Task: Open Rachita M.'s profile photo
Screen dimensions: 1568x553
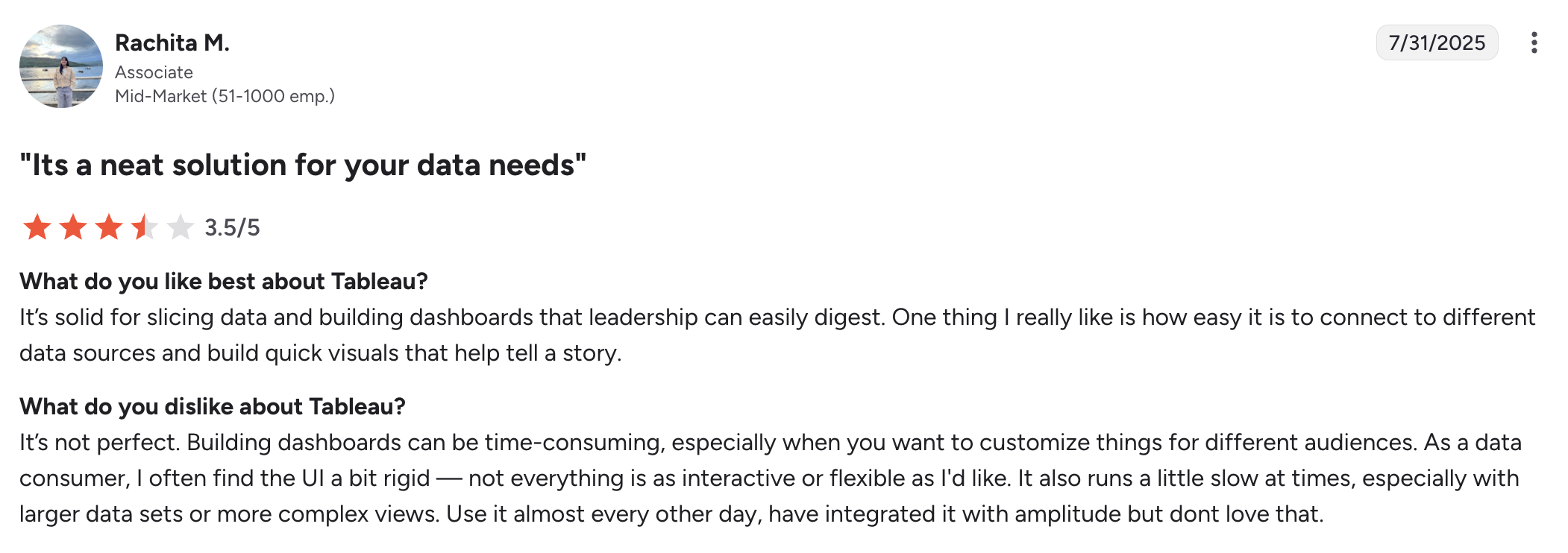Action: coord(61,66)
